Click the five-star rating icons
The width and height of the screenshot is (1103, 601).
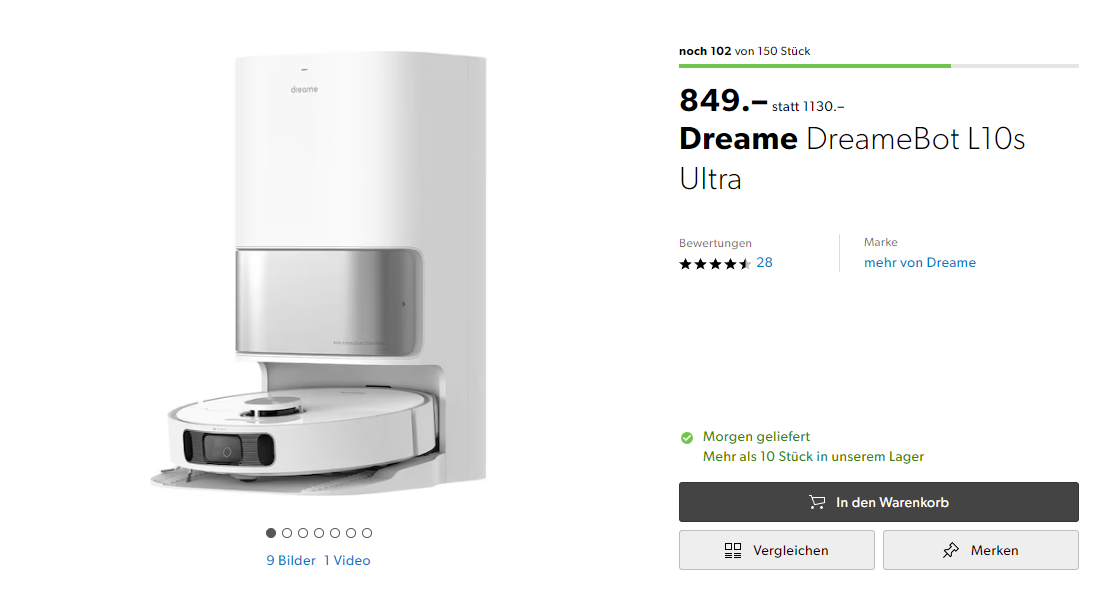click(x=715, y=264)
